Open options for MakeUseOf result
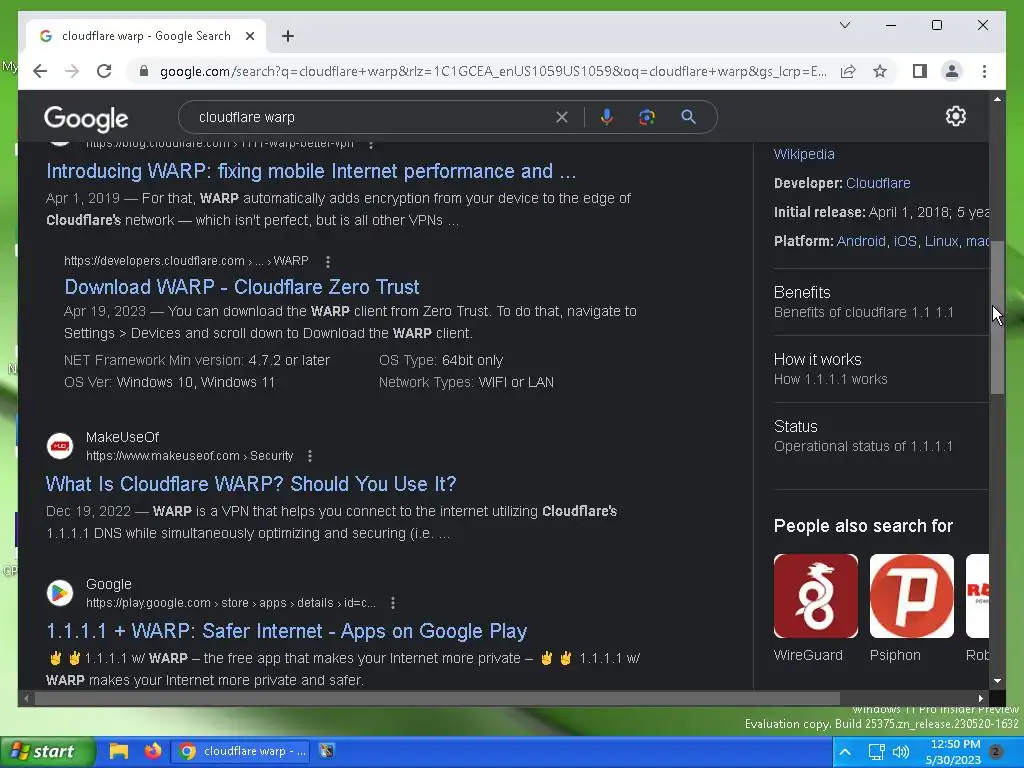This screenshot has height=768, width=1024. coord(310,456)
